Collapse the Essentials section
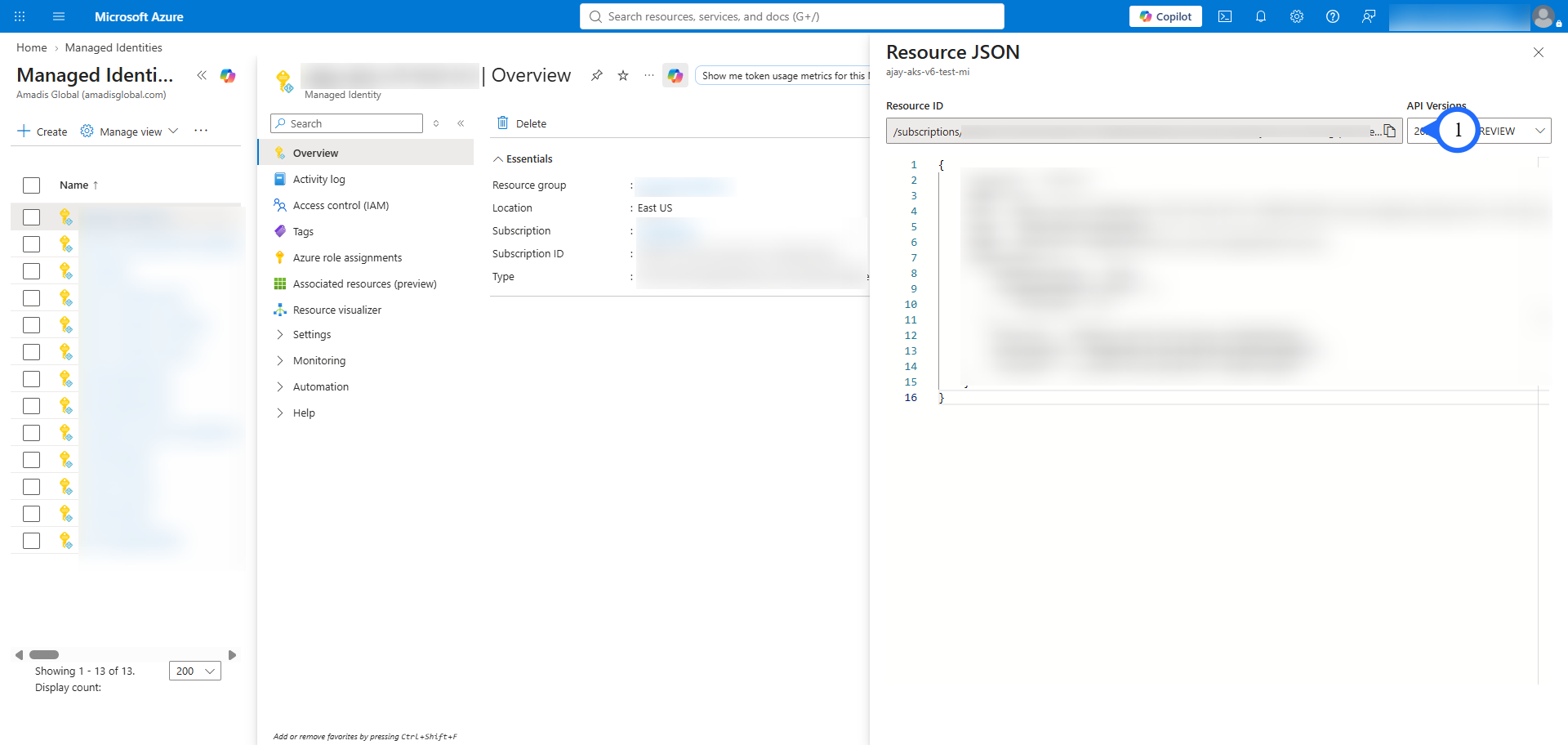This screenshot has width=1568, height=745. click(523, 158)
